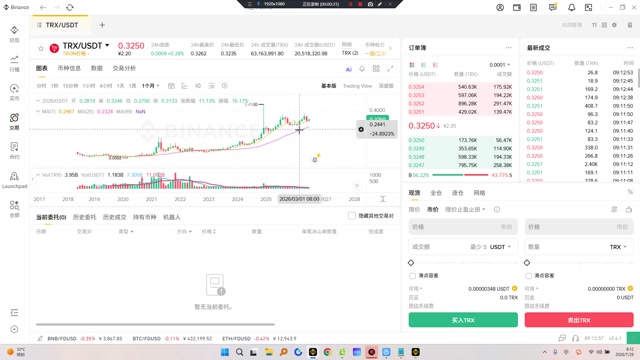Viewport: 640px width, 360px height.
Task: Open the customer support headset icon
Action: point(576,338)
